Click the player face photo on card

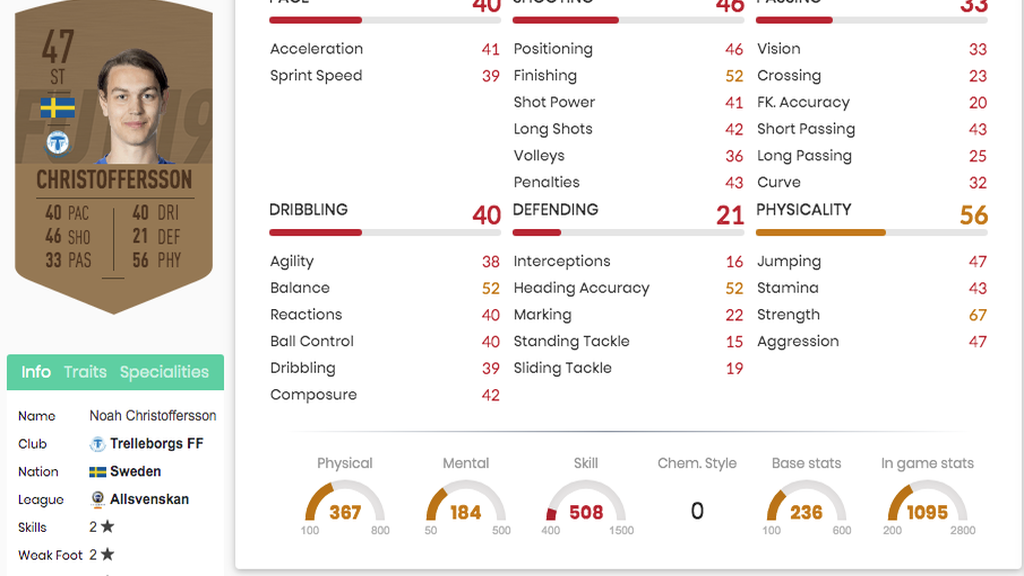pyautogui.click(x=135, y=106)
